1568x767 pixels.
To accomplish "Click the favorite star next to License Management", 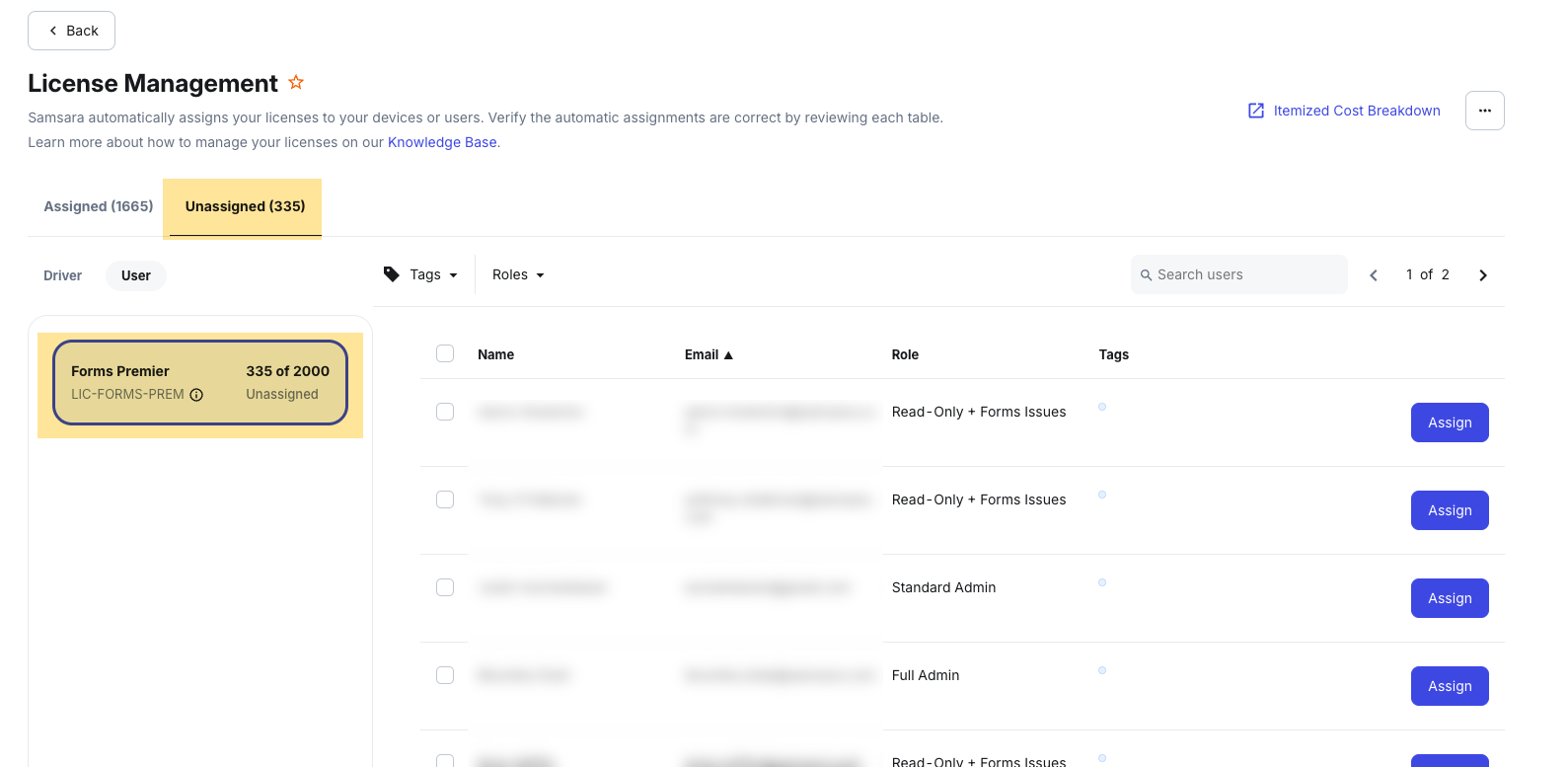I will point(296,83).
